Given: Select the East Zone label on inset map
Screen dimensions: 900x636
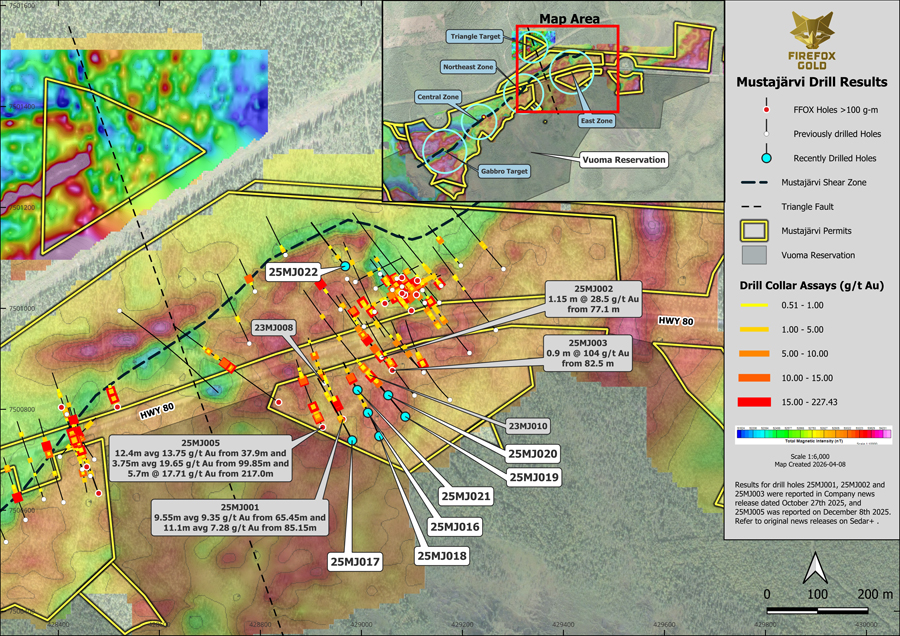Looking at the screenshot, I should (x=598, y=121).
